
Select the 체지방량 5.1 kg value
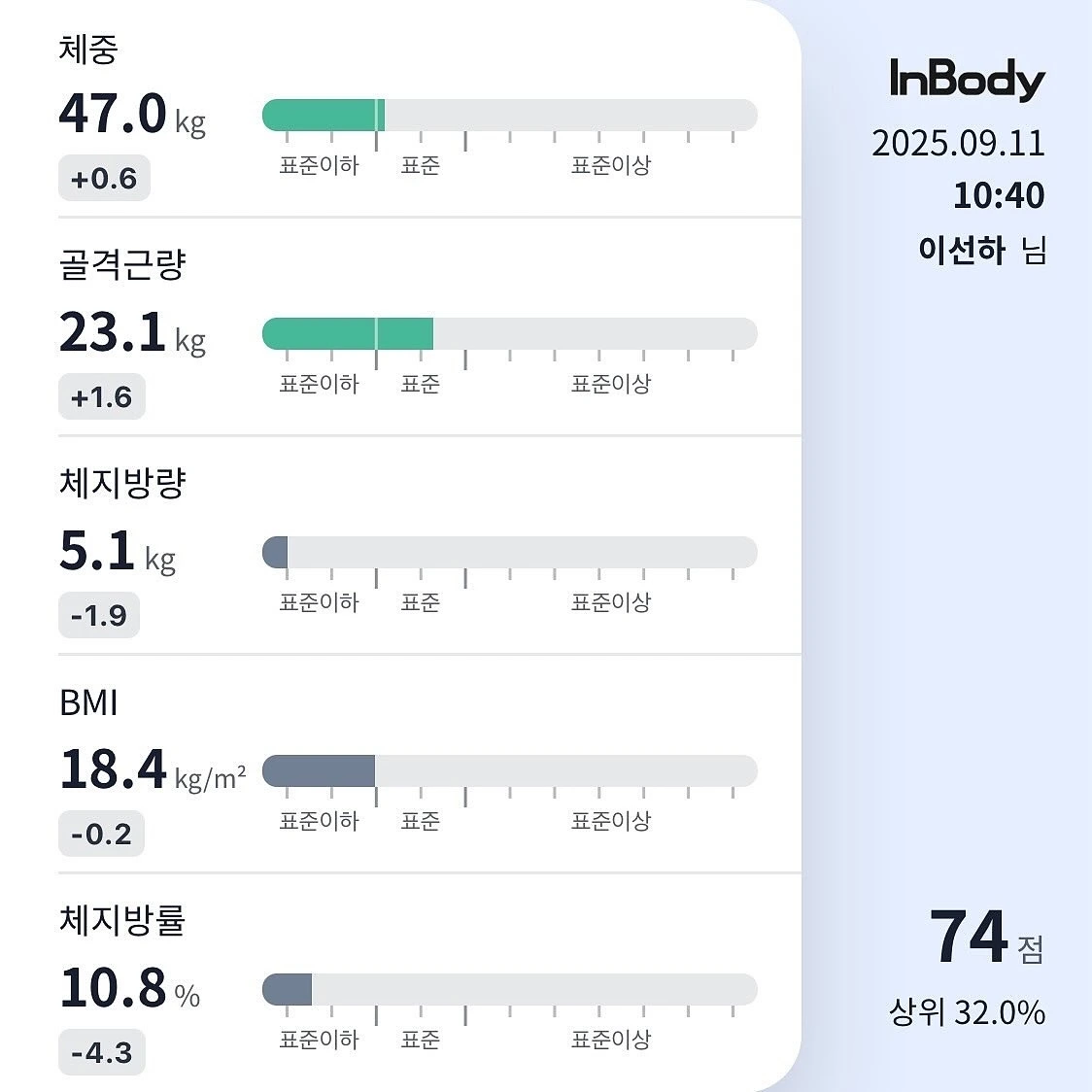117,552
